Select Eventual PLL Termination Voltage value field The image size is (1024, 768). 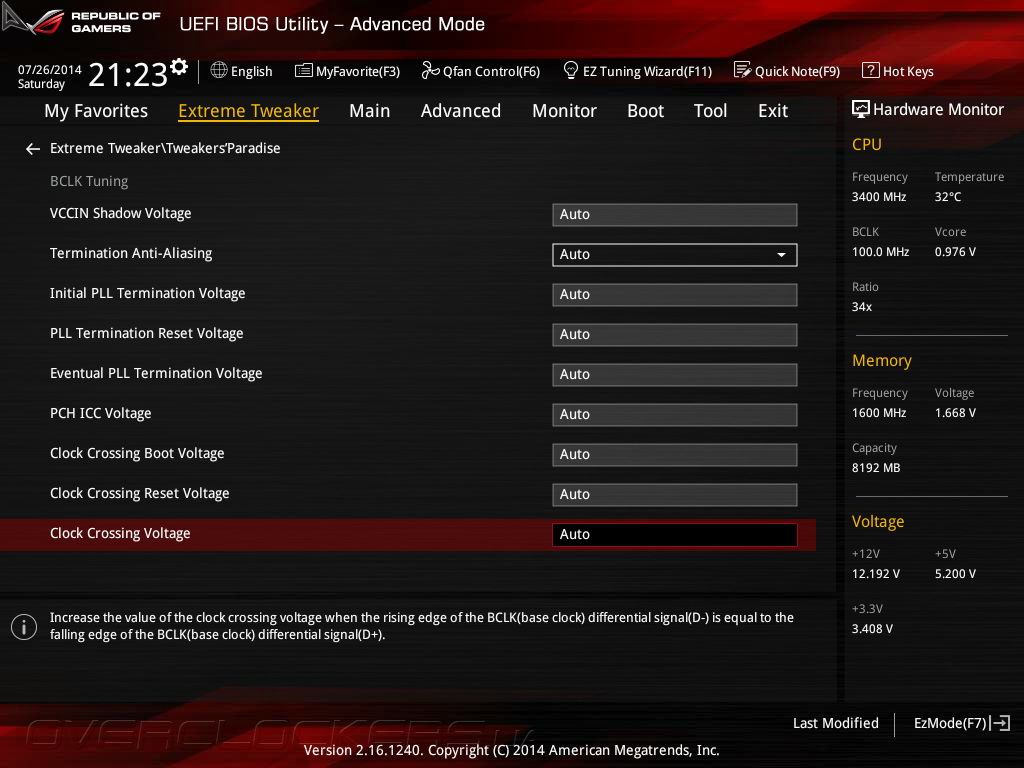675,375
